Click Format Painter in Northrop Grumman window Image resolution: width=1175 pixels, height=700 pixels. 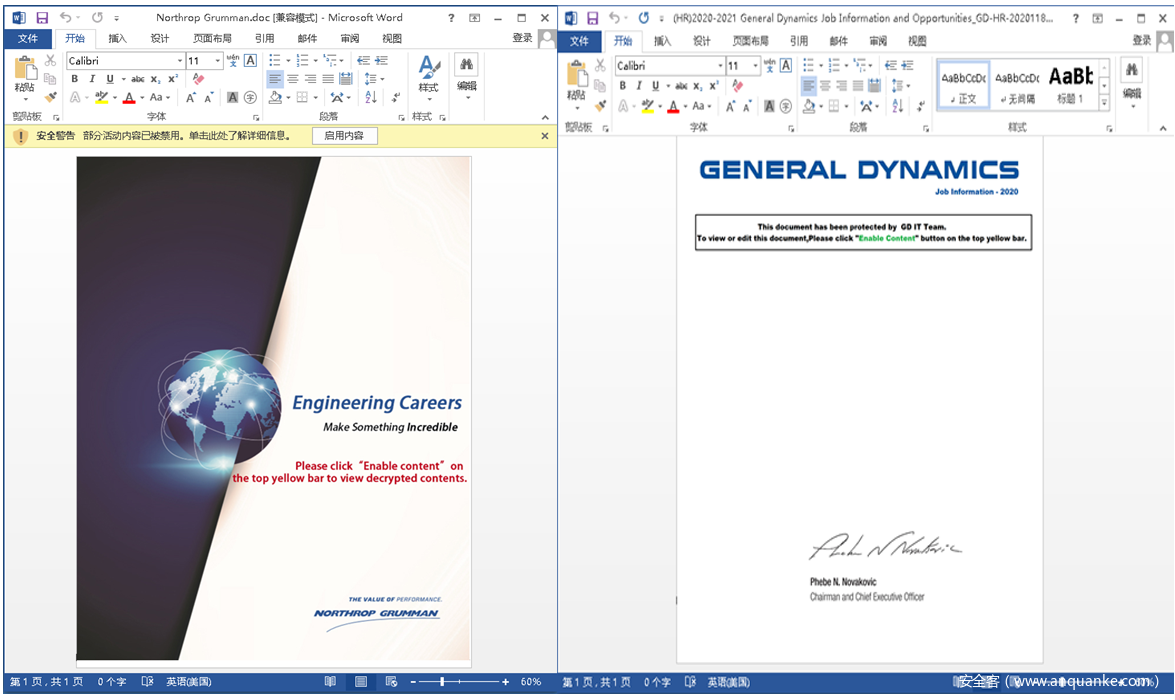click(x=50, y=97)
